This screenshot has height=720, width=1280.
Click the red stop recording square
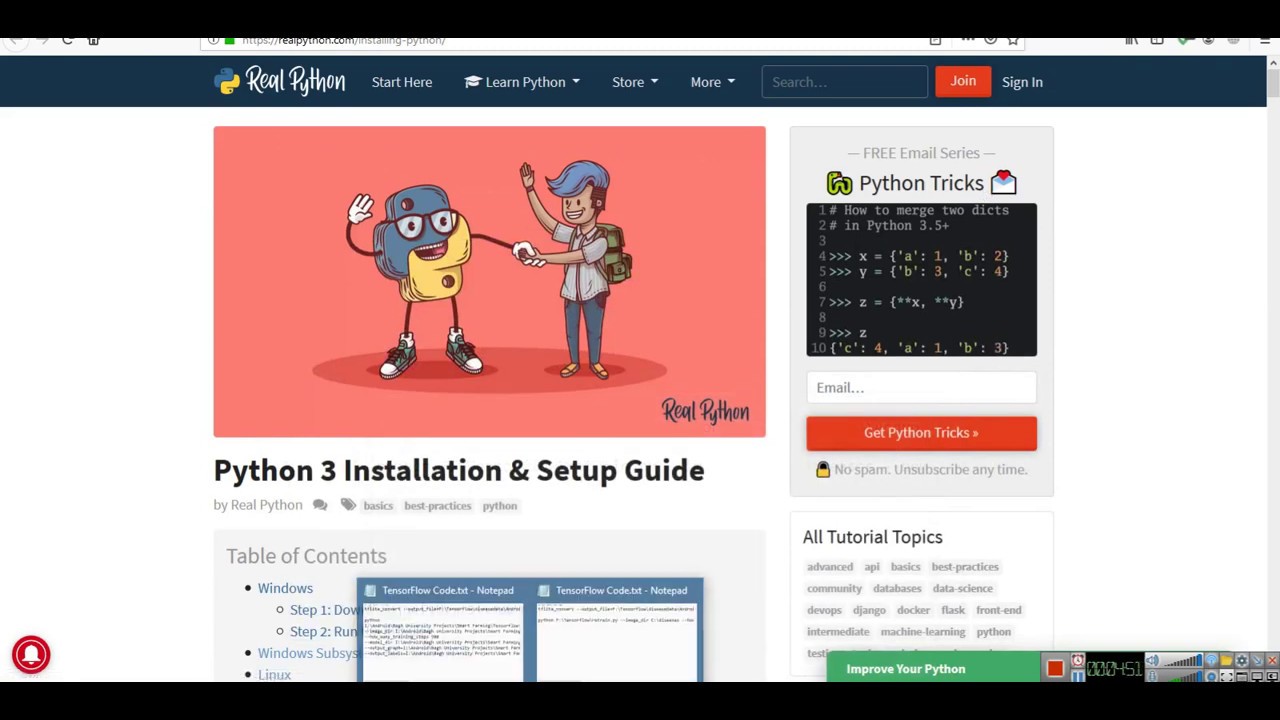1055,668
